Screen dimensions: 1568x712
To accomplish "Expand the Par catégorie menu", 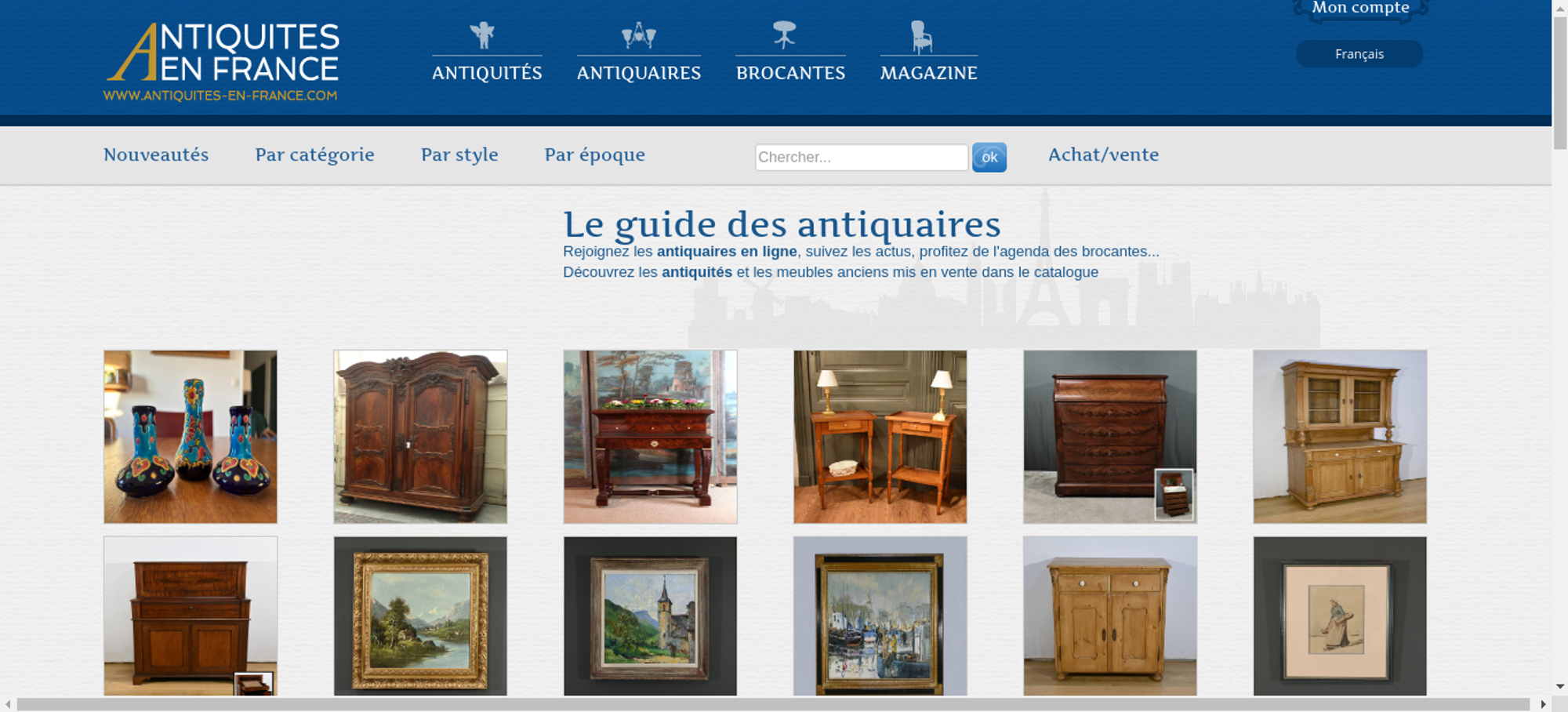I will (314, 154).
